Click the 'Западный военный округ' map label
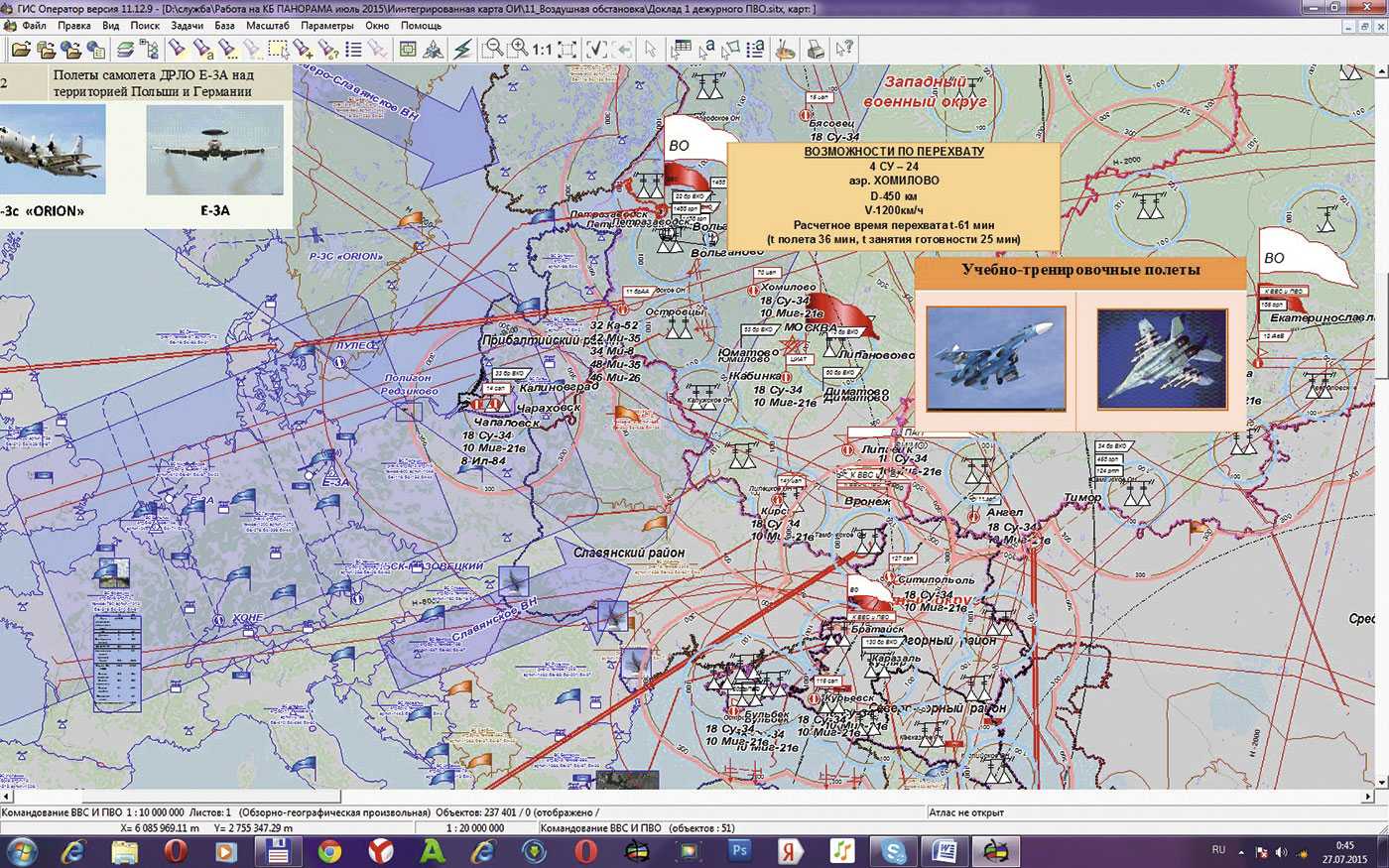1389x868 pixels. [925, 91]
